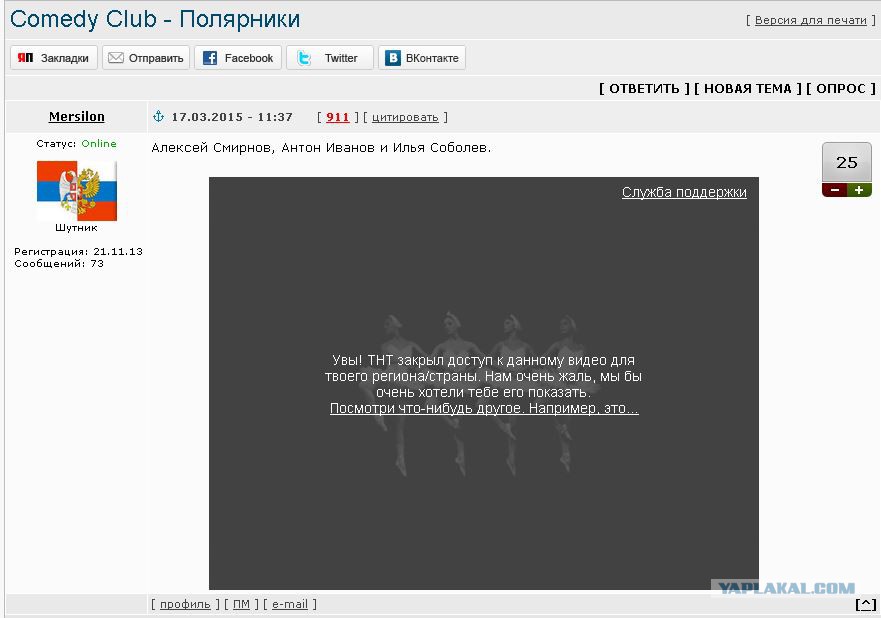
Task: Open the Mersilon username link
Action: pyautogui.click(x=76, y=117)
